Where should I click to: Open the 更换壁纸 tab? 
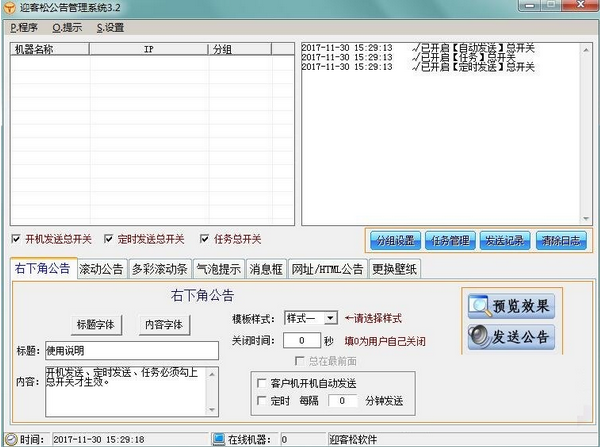point(395,269)
